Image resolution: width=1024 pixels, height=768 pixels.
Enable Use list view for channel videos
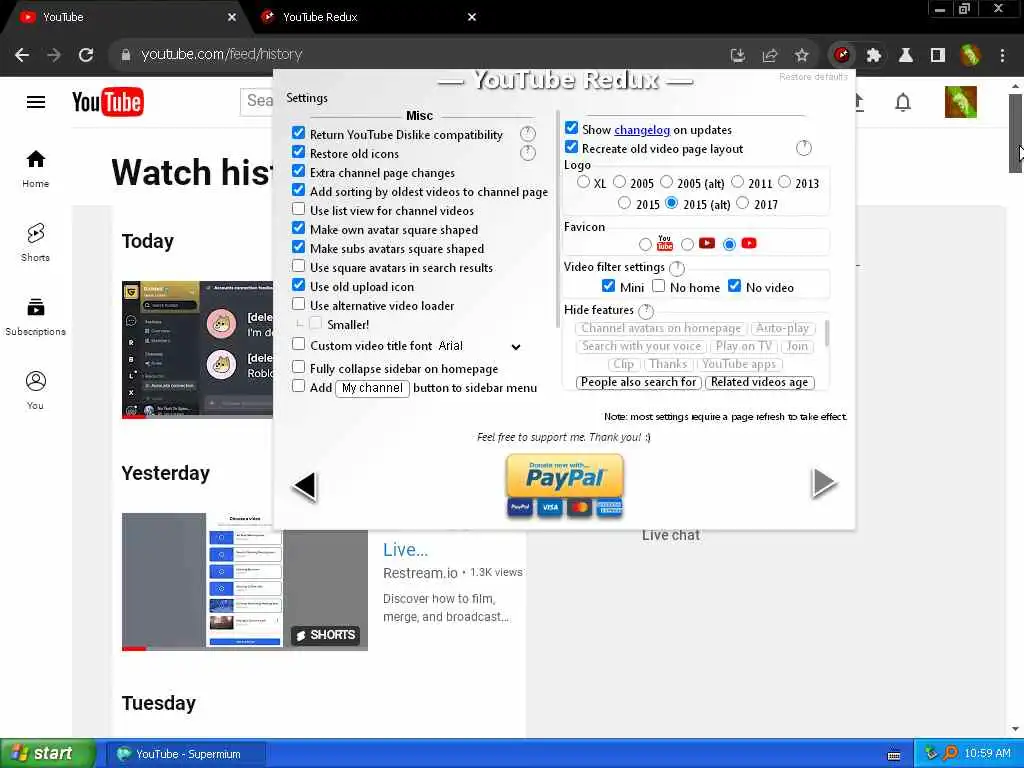pyautogui.click(x=298, y=208)
